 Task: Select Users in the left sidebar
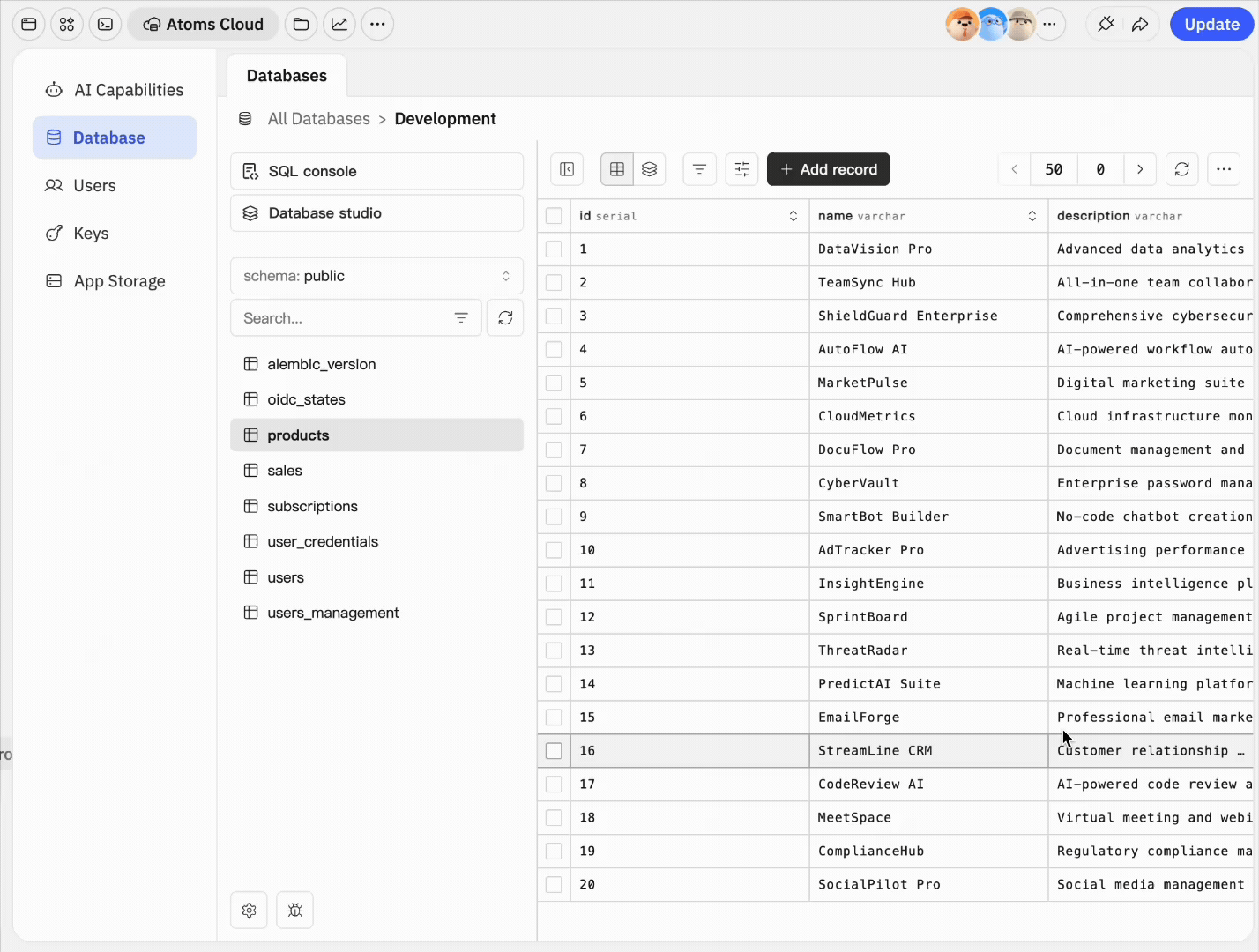[95, 185]
